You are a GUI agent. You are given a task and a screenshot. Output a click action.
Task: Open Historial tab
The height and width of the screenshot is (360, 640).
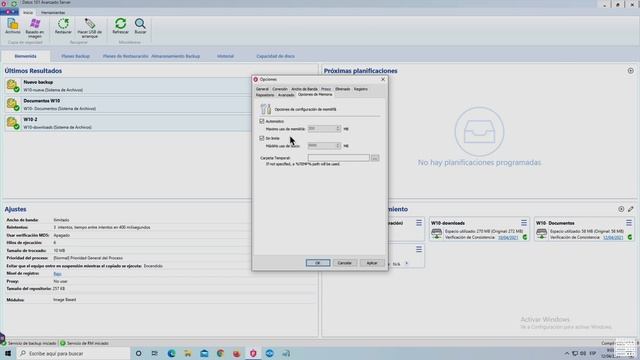pos(225,56)
